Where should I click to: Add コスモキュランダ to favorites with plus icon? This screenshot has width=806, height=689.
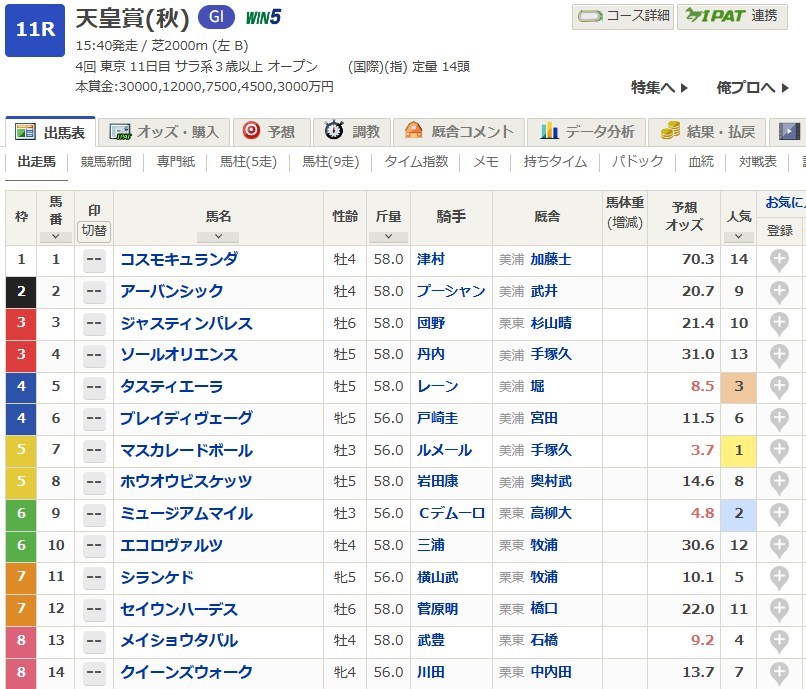[779, 260]
